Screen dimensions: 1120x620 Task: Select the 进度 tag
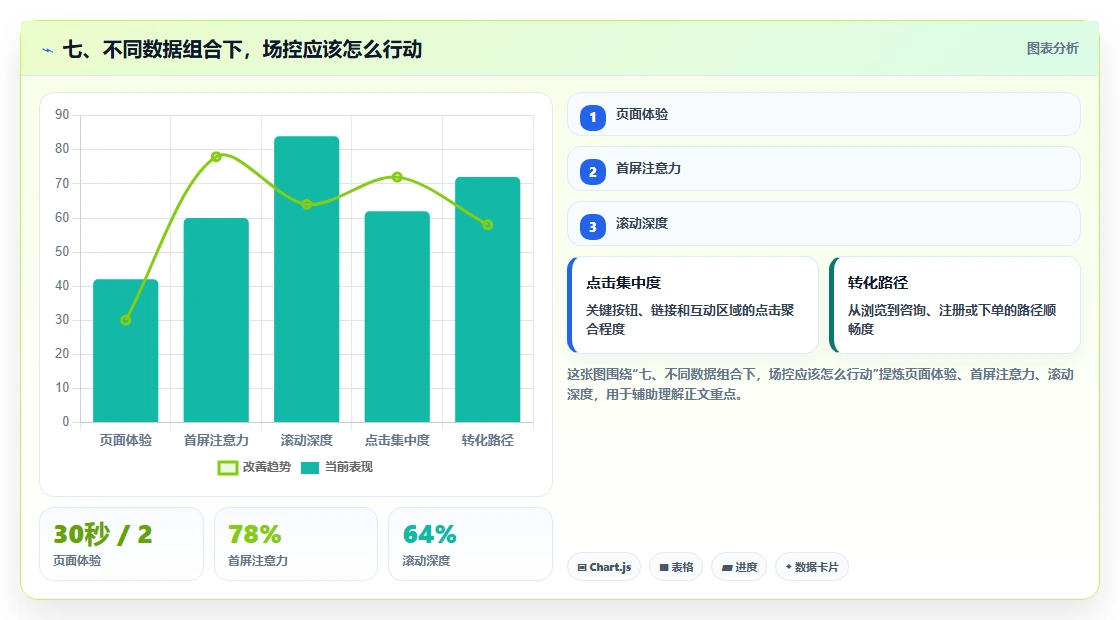pyautogui.click(x=739, y=567)
